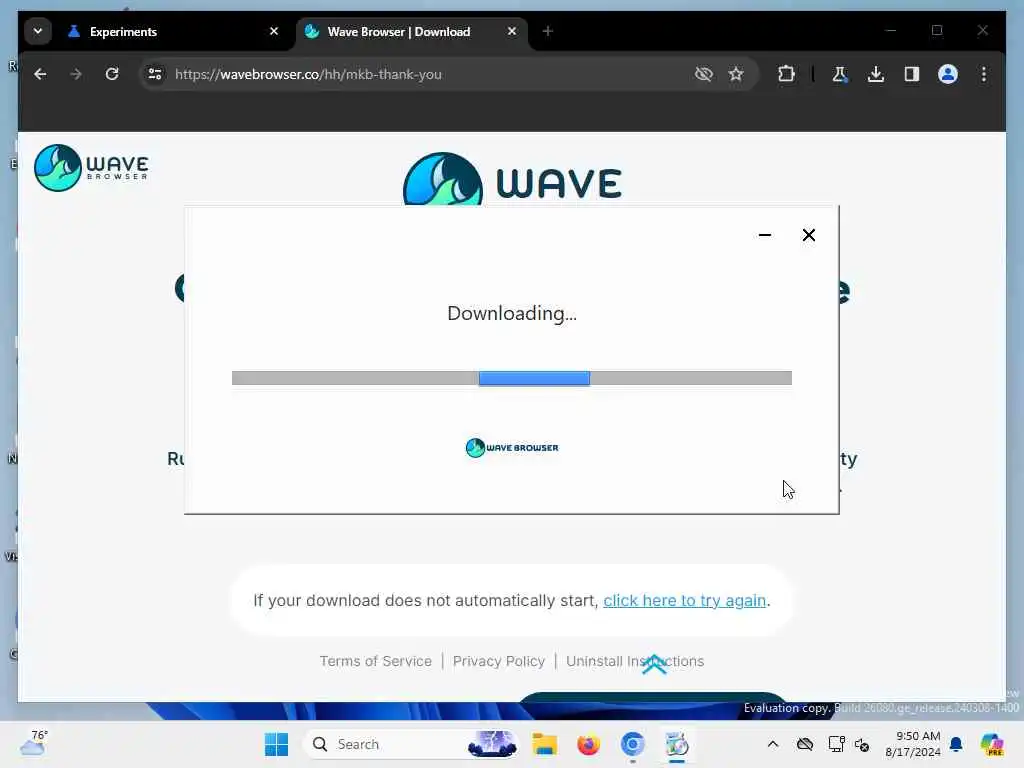This screenshot has height=768, width=1024.
Task: Open the Chrome Labs flask icon
Action: [840, 74]
